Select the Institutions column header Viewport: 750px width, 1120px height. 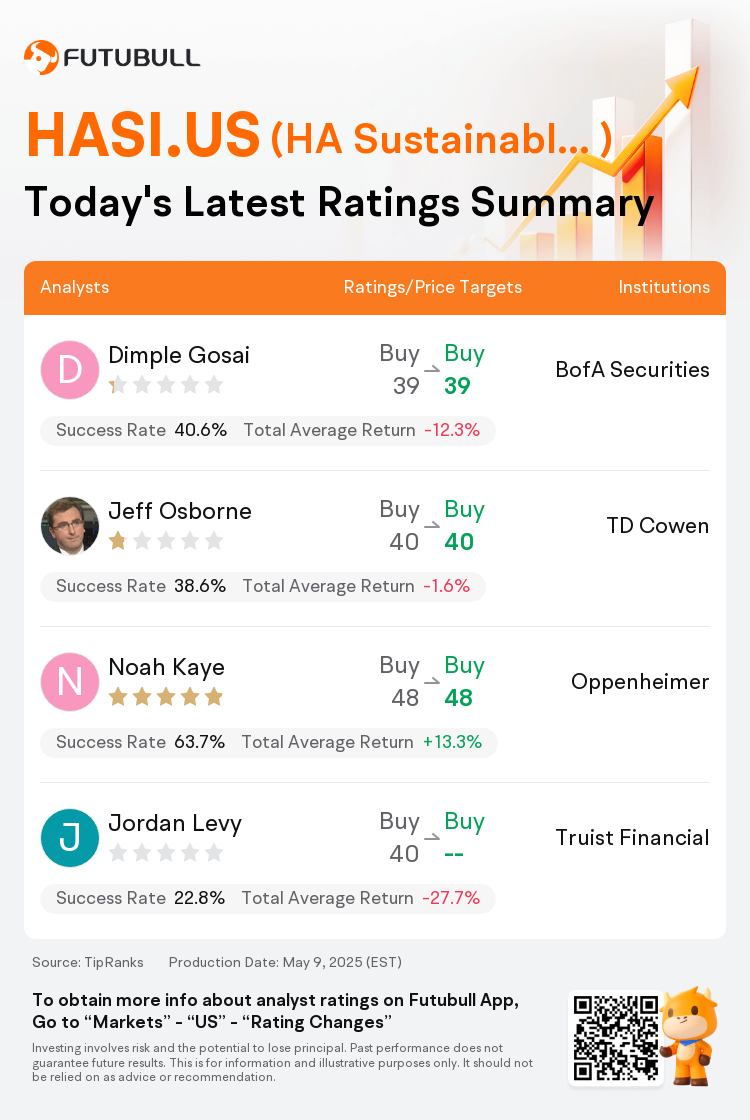point(664,287)
